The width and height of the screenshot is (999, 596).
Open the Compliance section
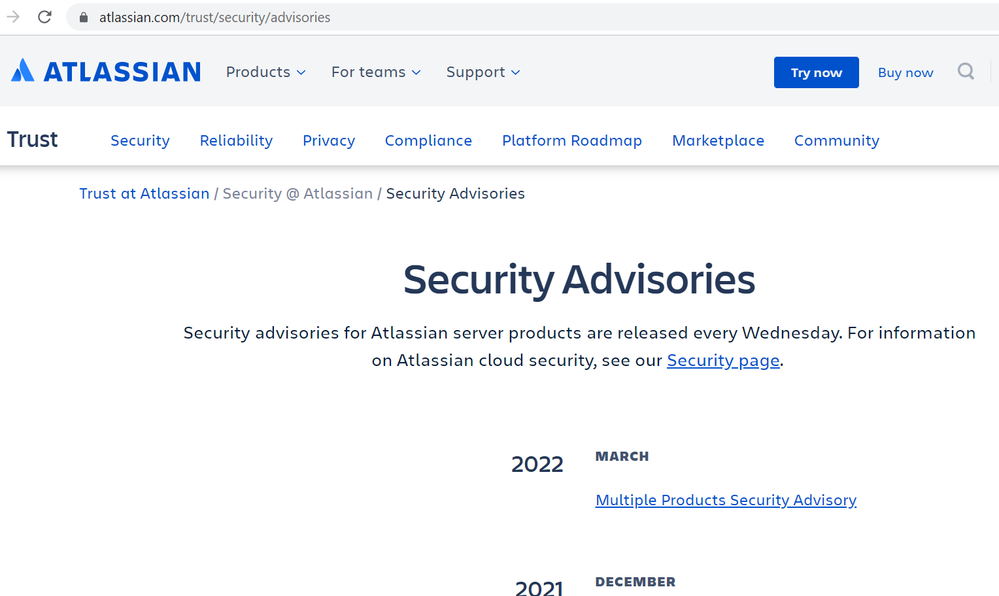point(428,140)
